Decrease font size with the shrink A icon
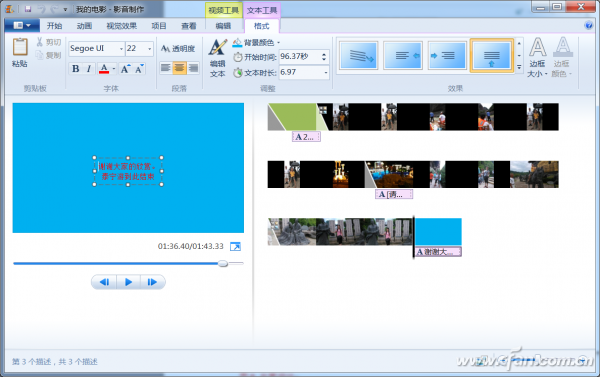The image size is (600, 377). 139,69
